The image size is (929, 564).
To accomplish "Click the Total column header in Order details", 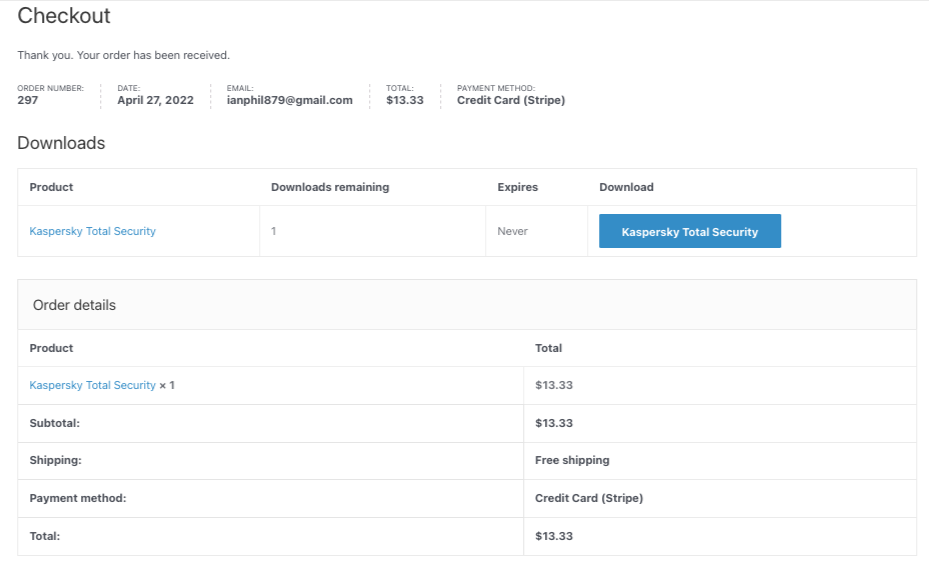I will 549,348.
